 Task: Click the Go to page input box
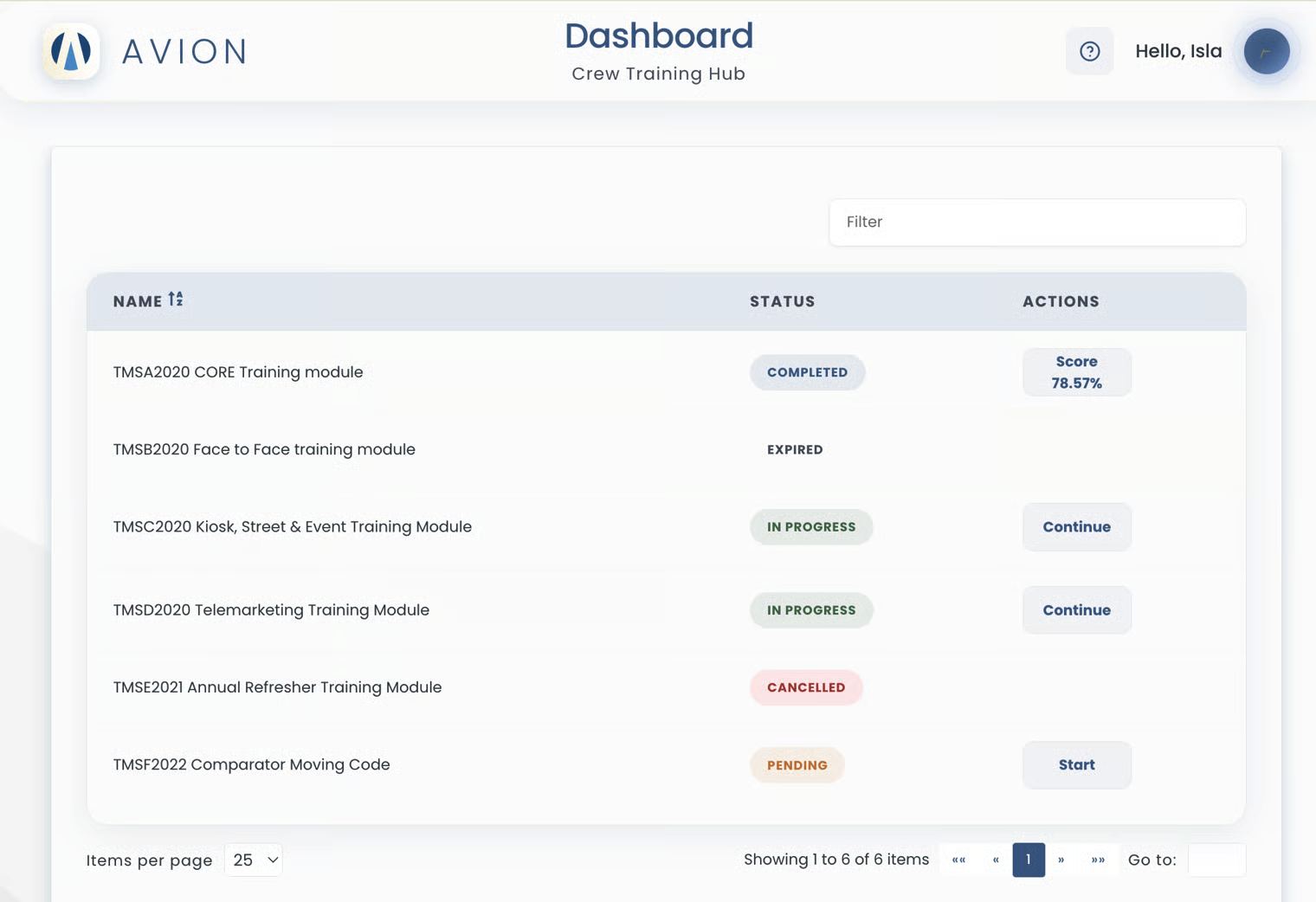(x=1216, y=860)
